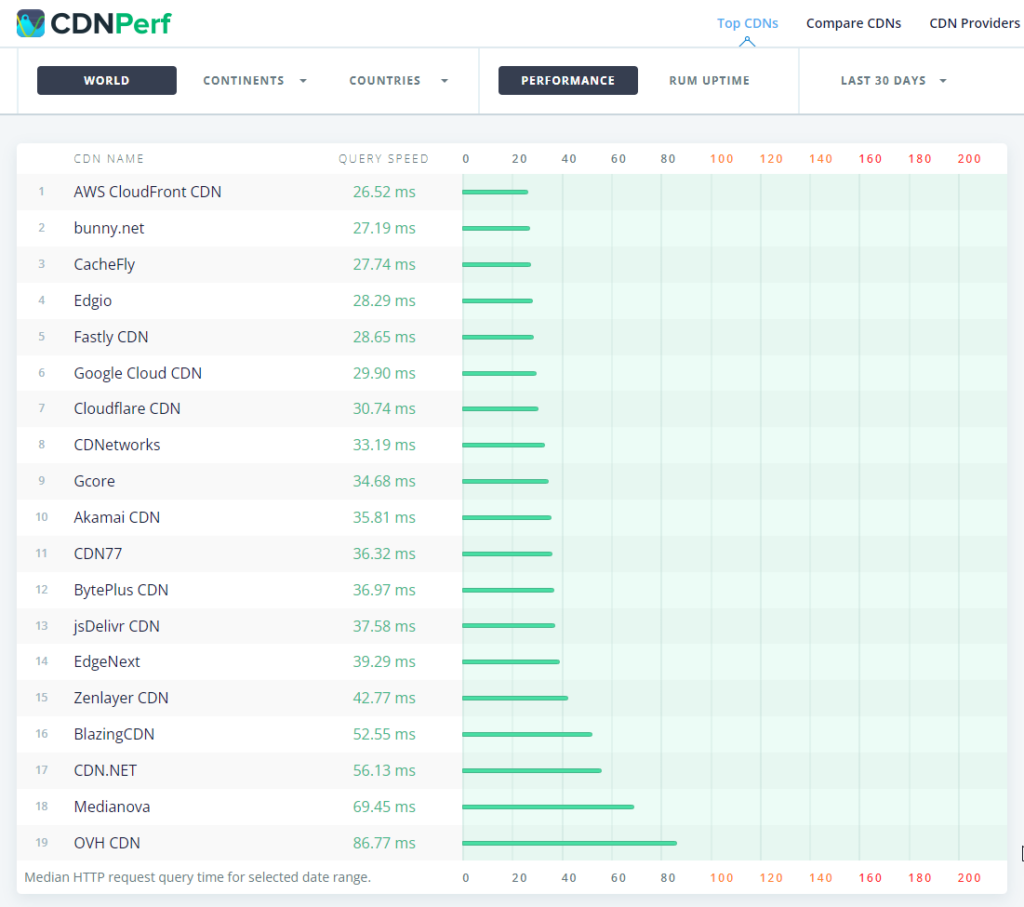Open the Edgio entry
Viewport: 1024px width, 907px height.
pyautogui.click(x=92, y=300)
